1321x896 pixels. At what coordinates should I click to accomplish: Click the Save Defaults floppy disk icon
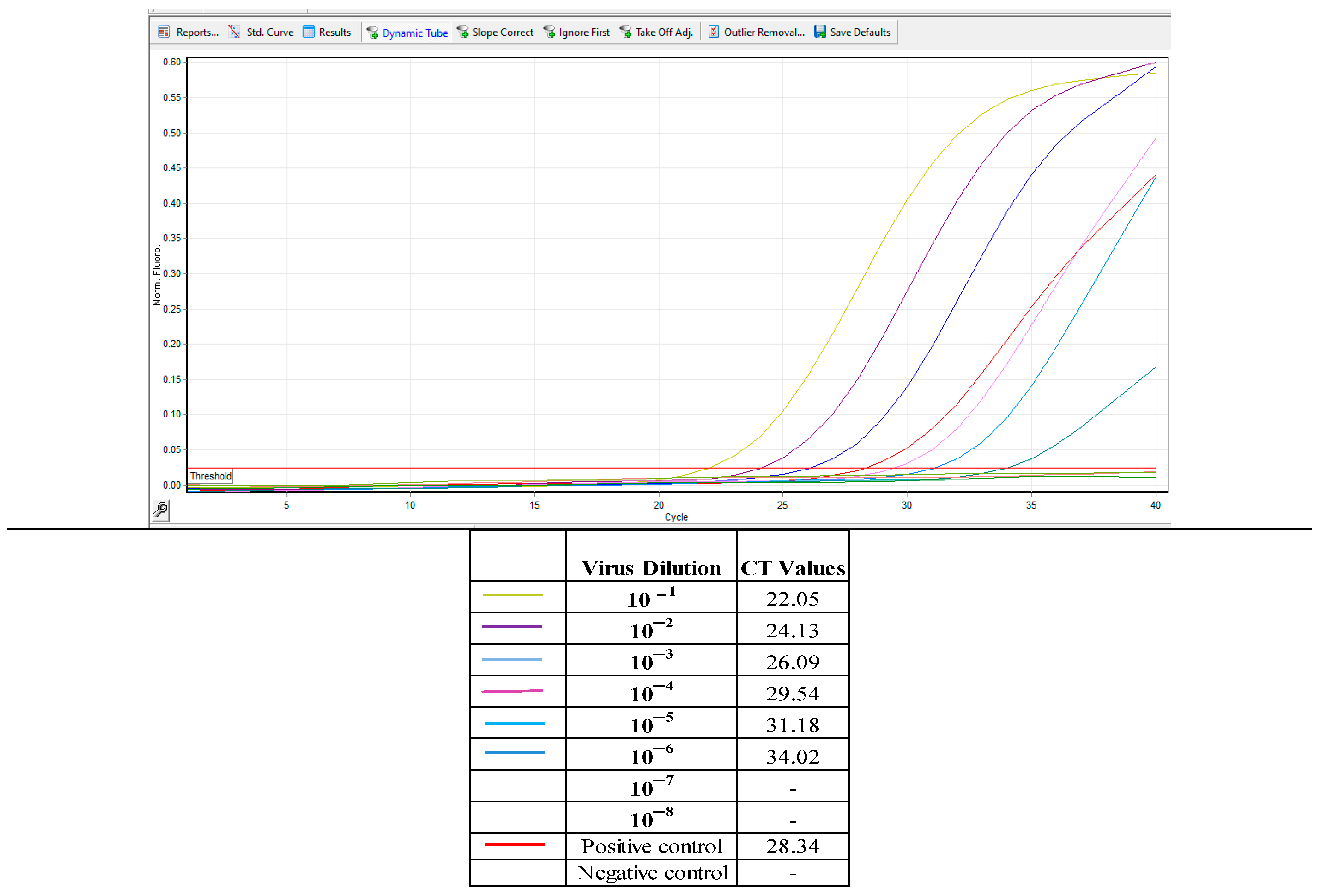point(820,32)
